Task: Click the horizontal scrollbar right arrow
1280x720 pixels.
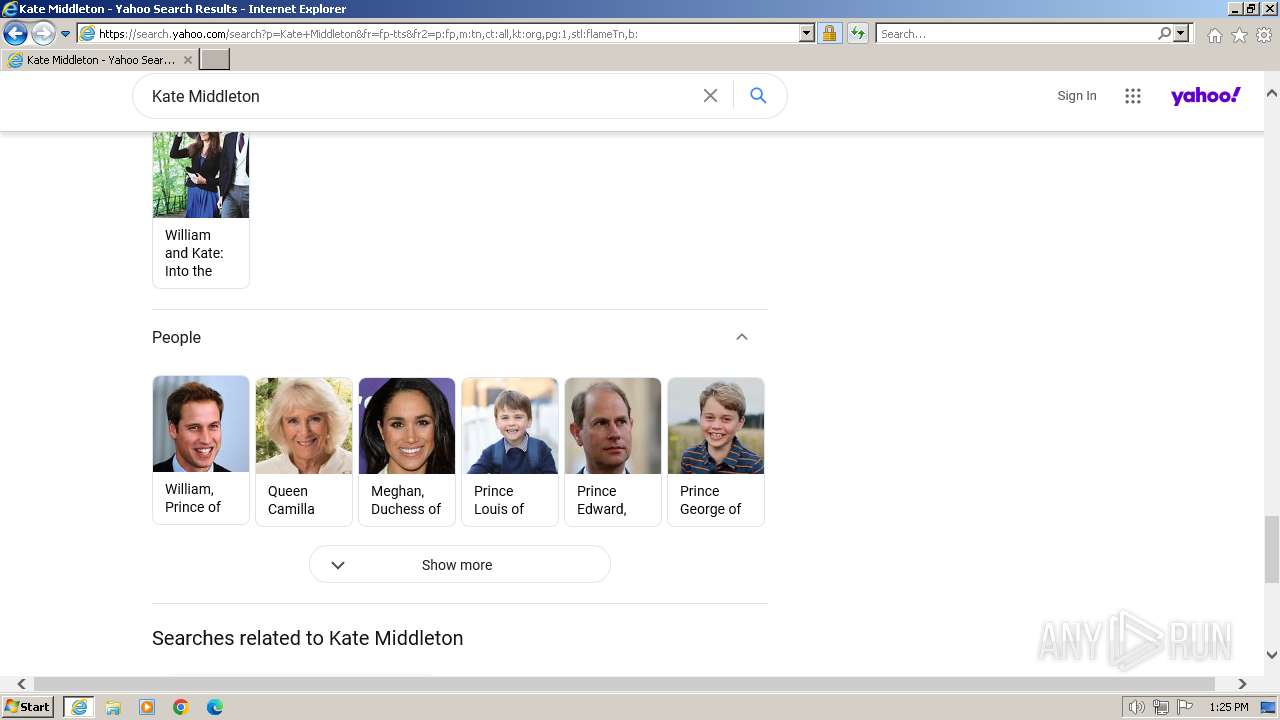Action: [x=1242, y=684]
